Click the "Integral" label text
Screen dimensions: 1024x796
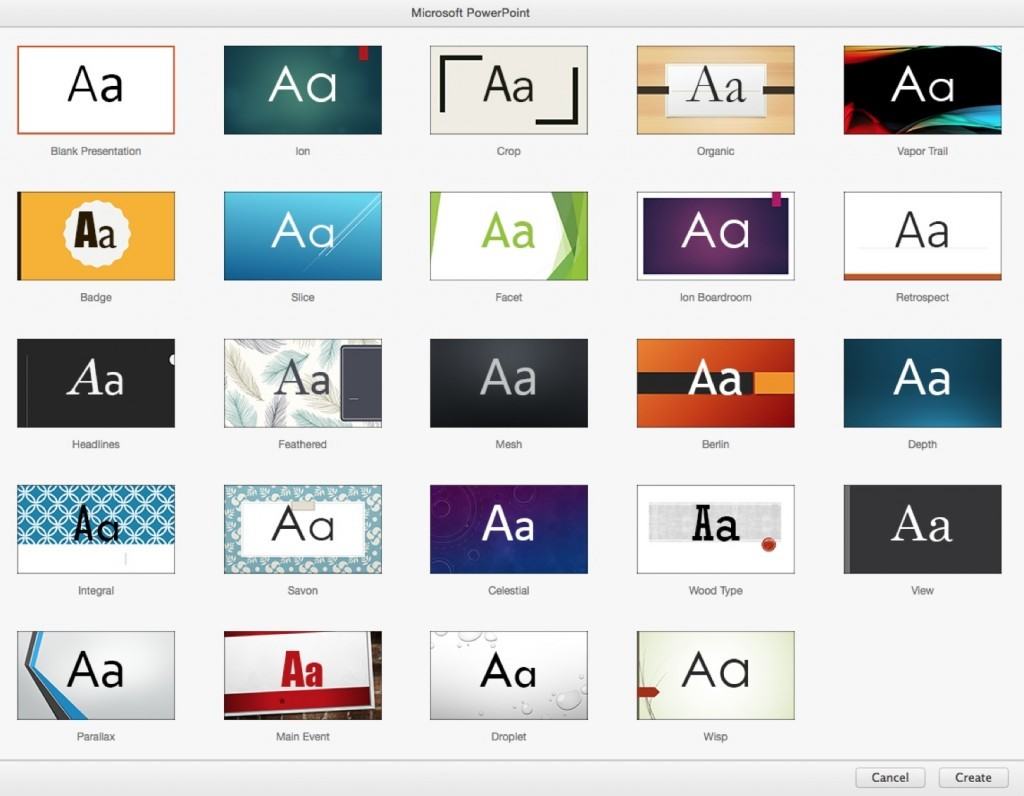[96, 590]
